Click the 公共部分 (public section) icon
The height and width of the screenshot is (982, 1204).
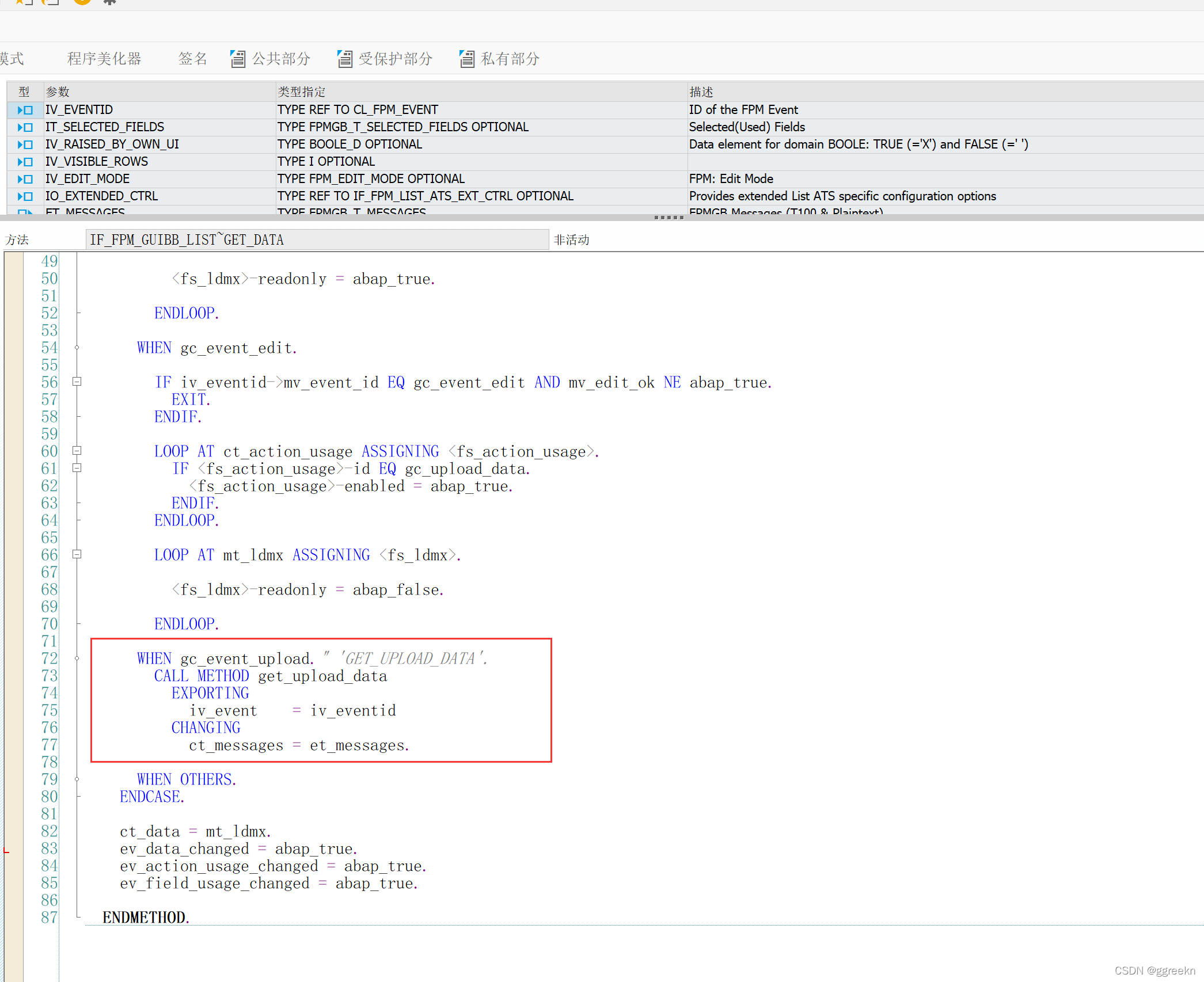click(237, 59)
